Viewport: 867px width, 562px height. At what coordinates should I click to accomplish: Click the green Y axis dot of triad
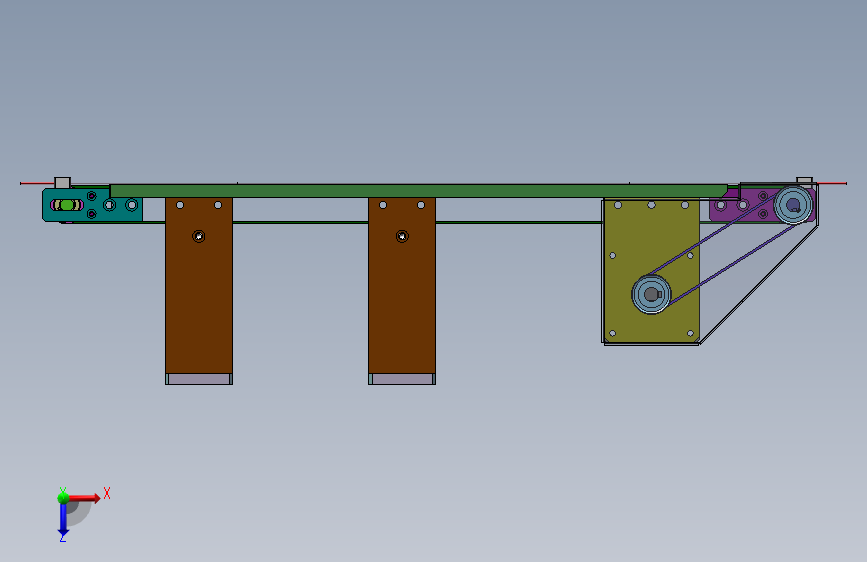coord(63,498)
